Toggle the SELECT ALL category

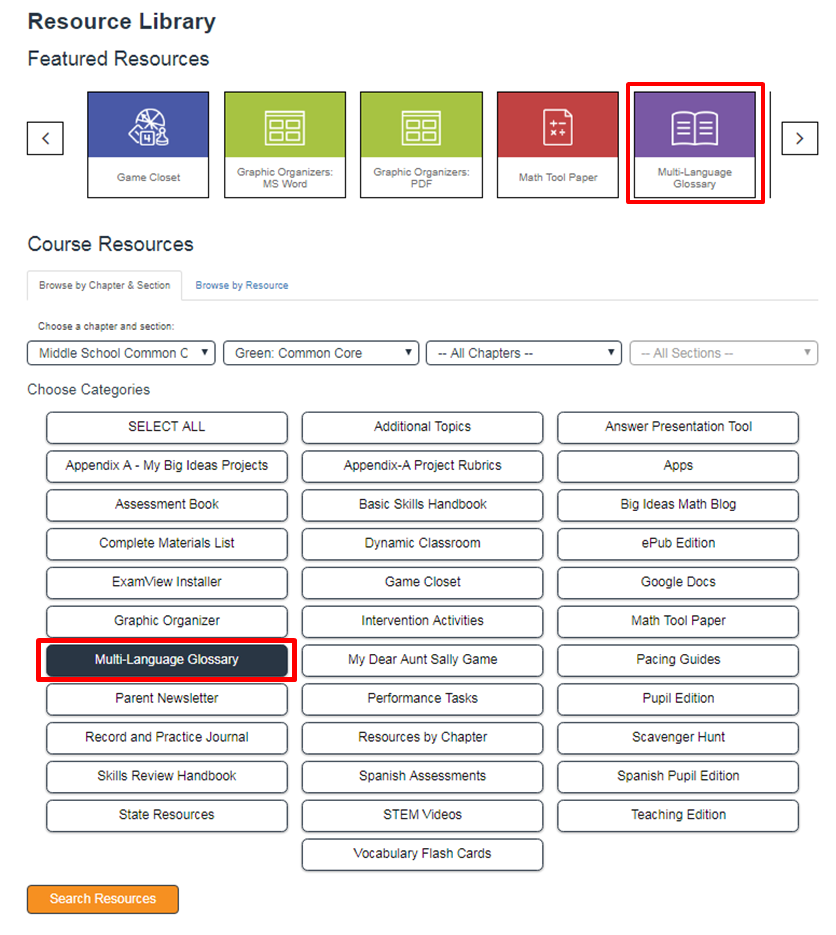click(x=166, y=427)
